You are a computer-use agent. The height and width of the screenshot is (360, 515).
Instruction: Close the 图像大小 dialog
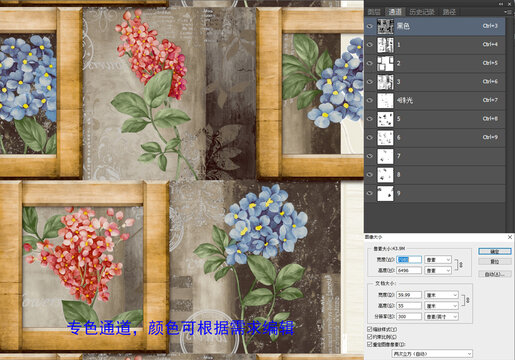pos(510,237)
